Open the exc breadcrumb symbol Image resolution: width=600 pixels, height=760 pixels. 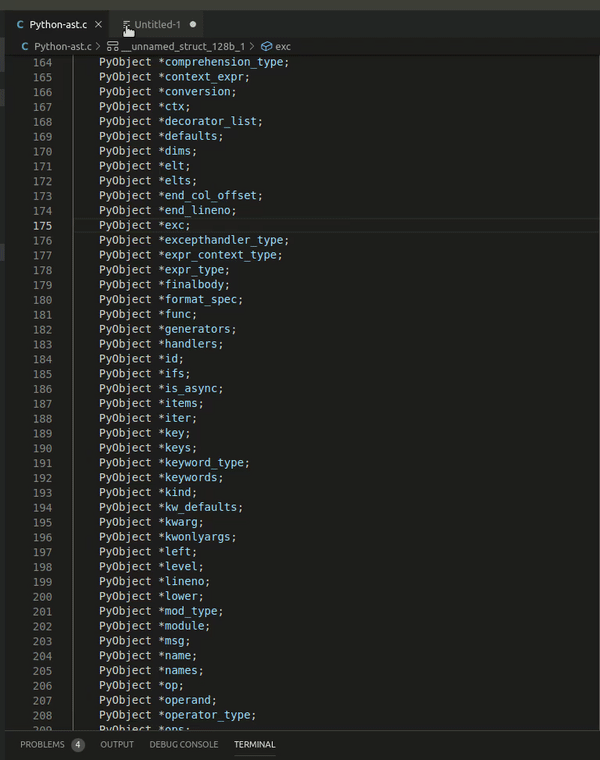click(283, 47)
